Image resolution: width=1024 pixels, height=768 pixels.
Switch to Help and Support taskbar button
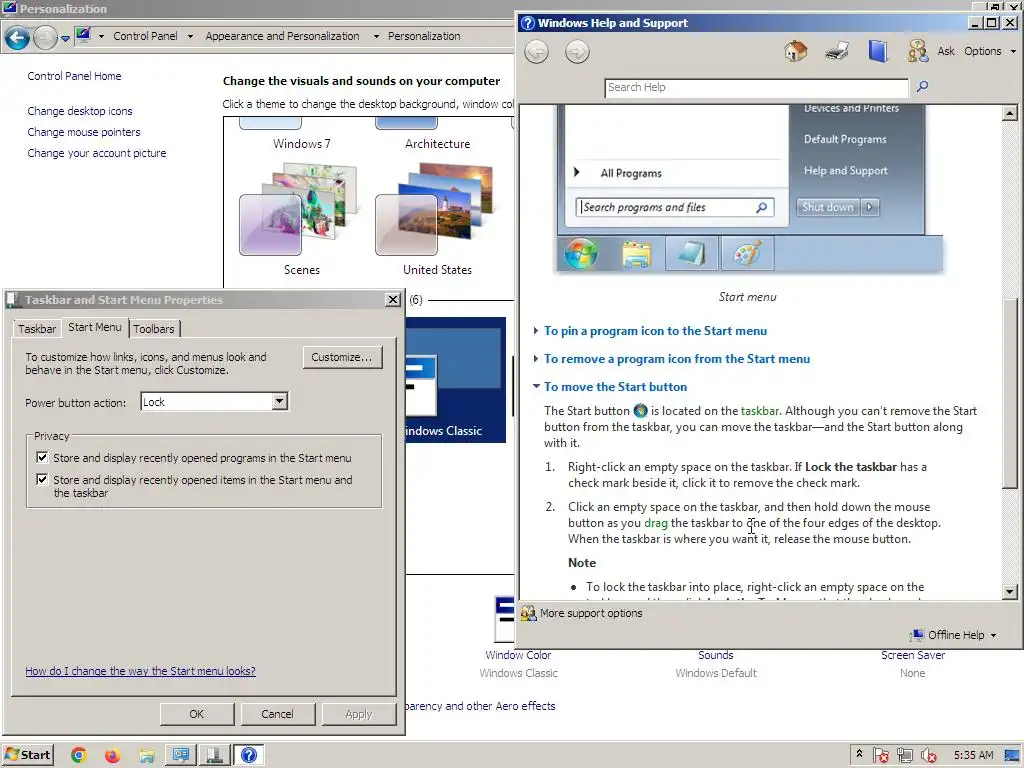tap(249, 756)
